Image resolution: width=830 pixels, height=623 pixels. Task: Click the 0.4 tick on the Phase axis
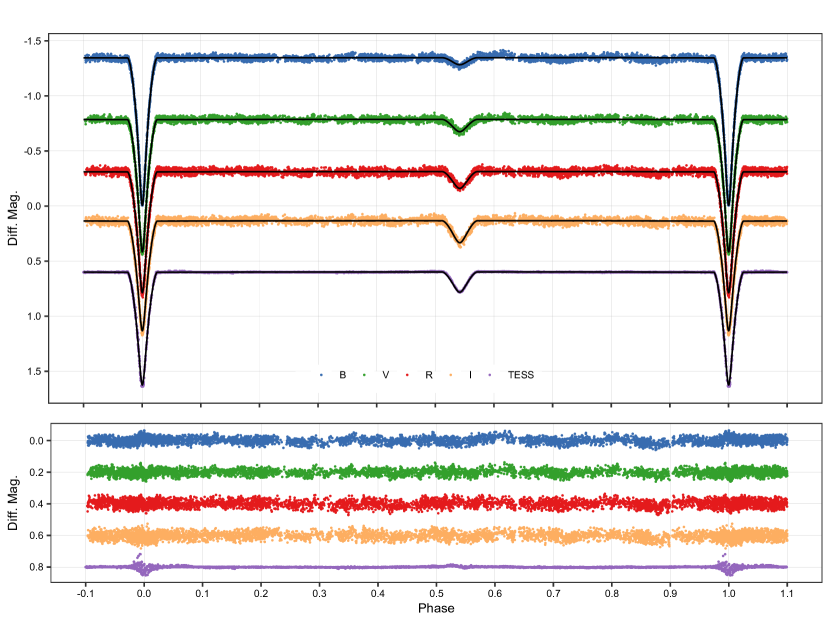coord(378,593)
